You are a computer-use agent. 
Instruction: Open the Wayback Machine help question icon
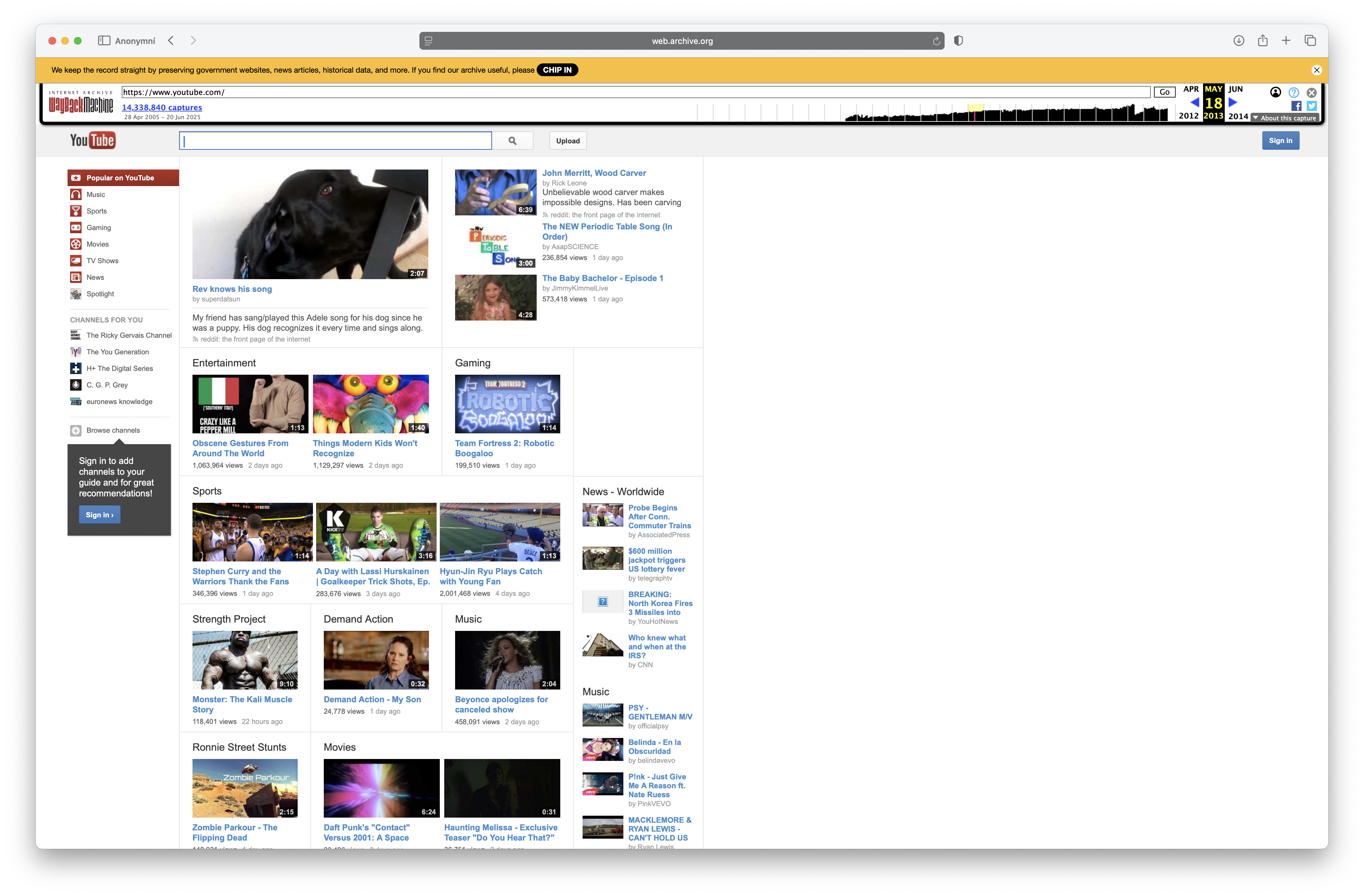1294,92
